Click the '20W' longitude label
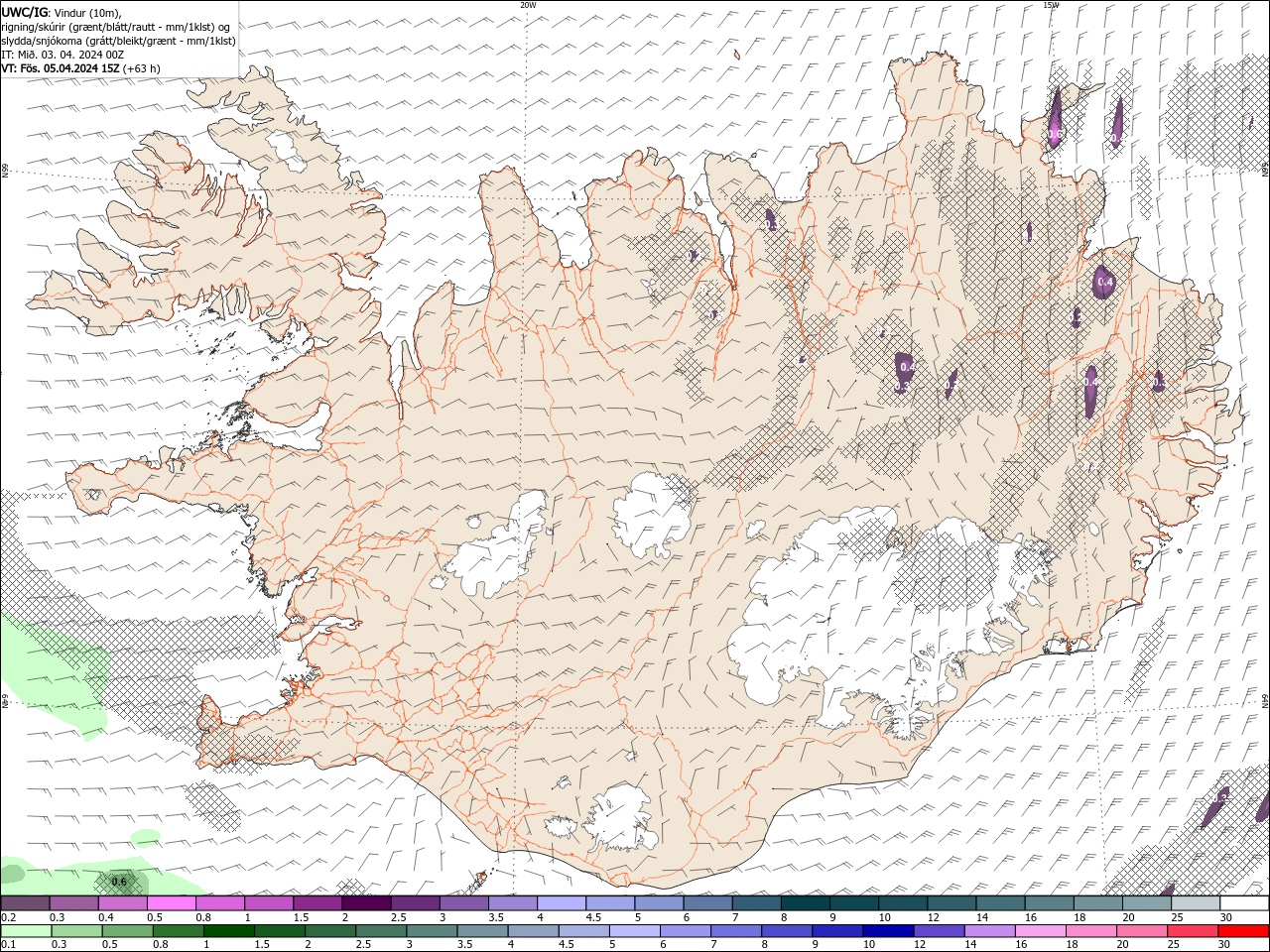This screenshot has width=1270, height=952. pos(528,5)
